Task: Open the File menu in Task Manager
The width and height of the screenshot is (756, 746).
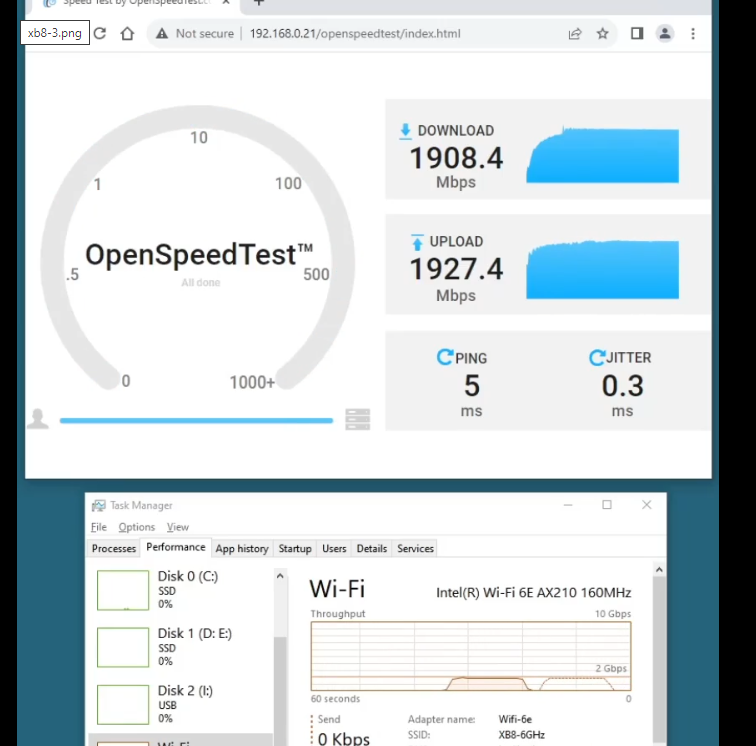Action: click(x=99, y=527)
